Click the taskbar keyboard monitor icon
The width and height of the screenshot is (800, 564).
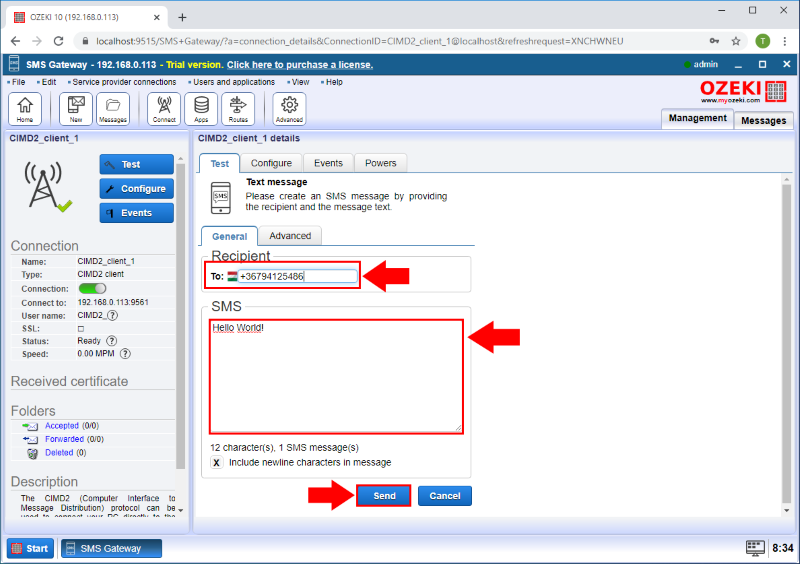tap(755, 548)
